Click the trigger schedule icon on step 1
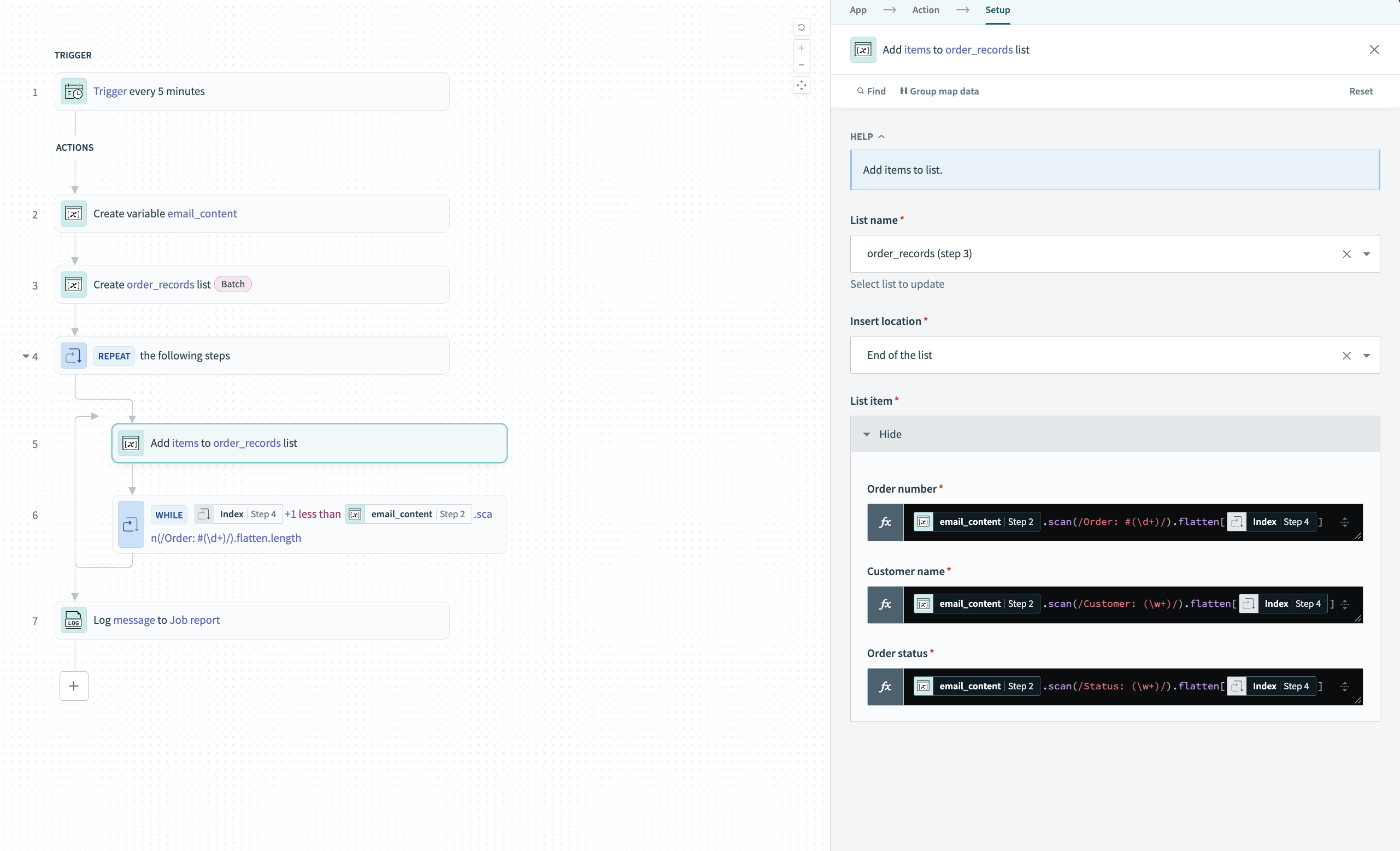 73,91
